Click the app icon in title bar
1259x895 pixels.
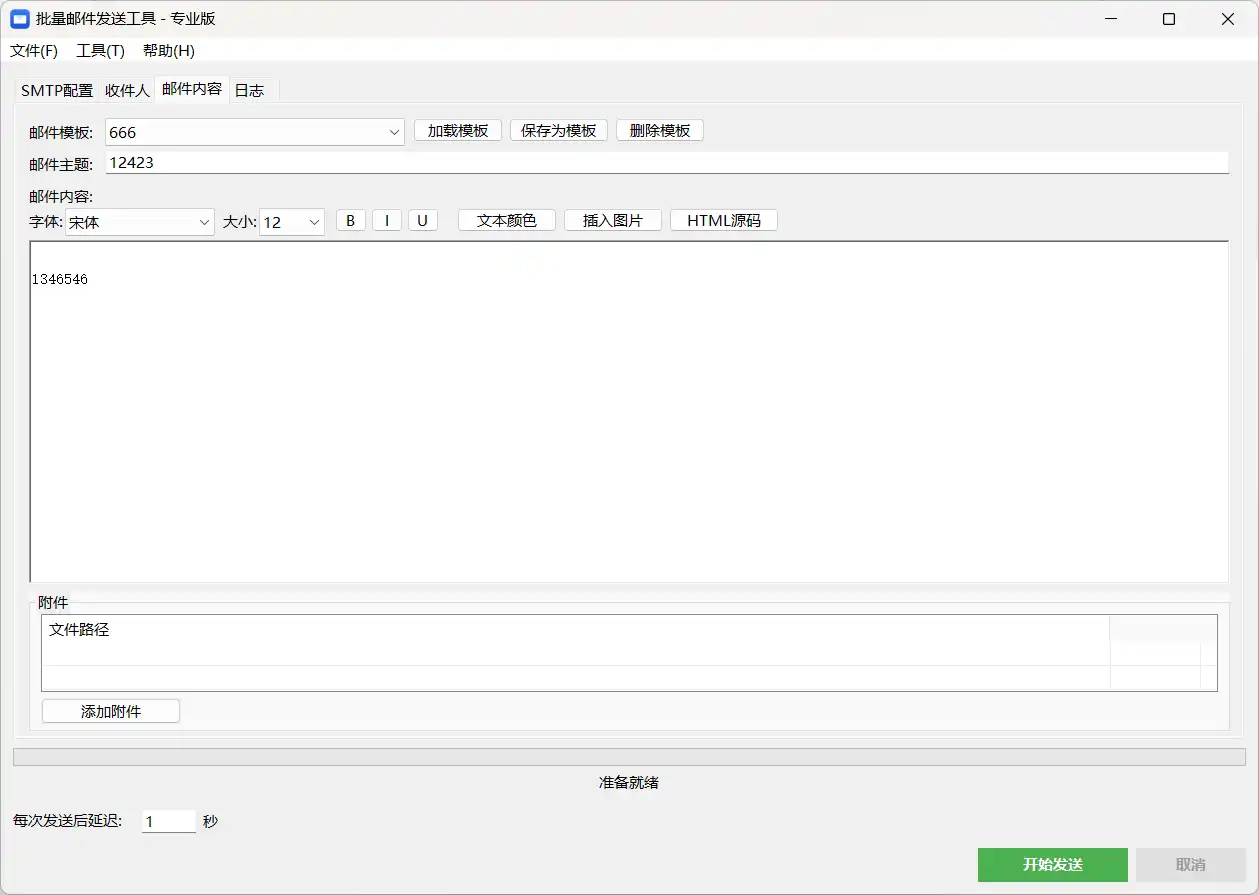[x=19, y=19]
